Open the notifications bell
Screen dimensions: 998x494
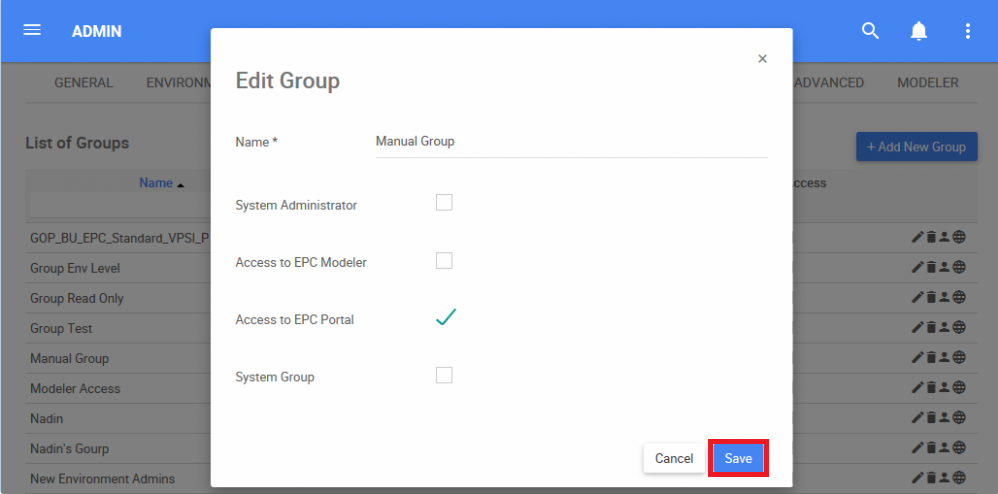918,31
